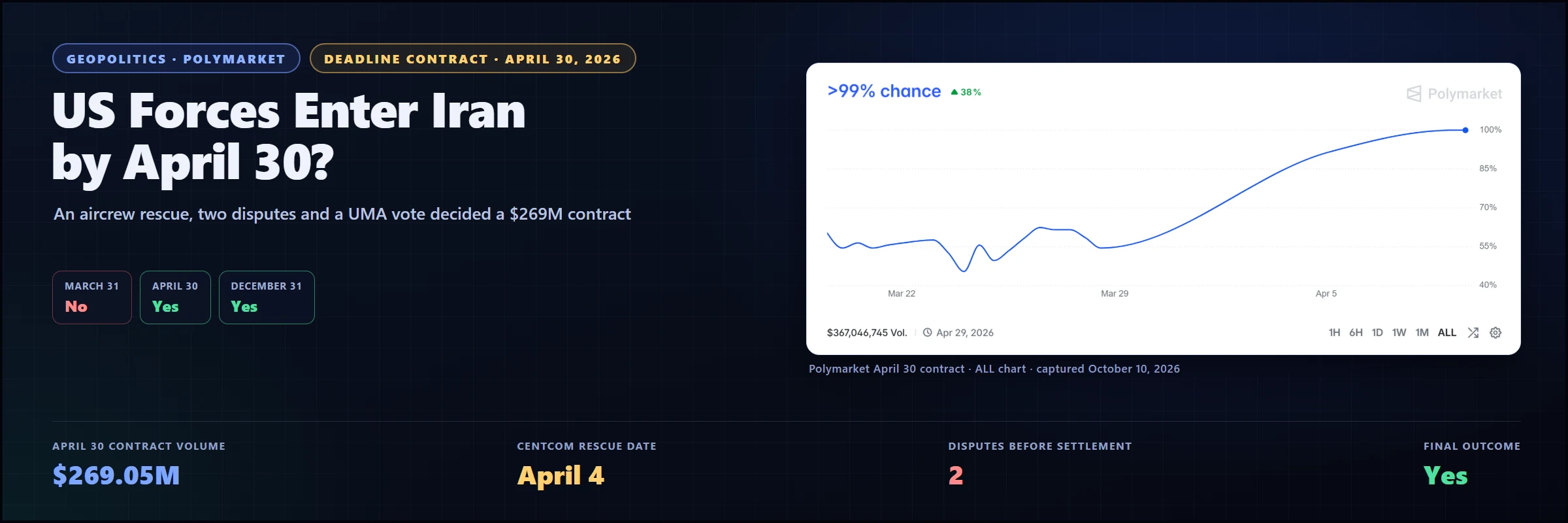Switch chart range to 1W

point(1399,333)
